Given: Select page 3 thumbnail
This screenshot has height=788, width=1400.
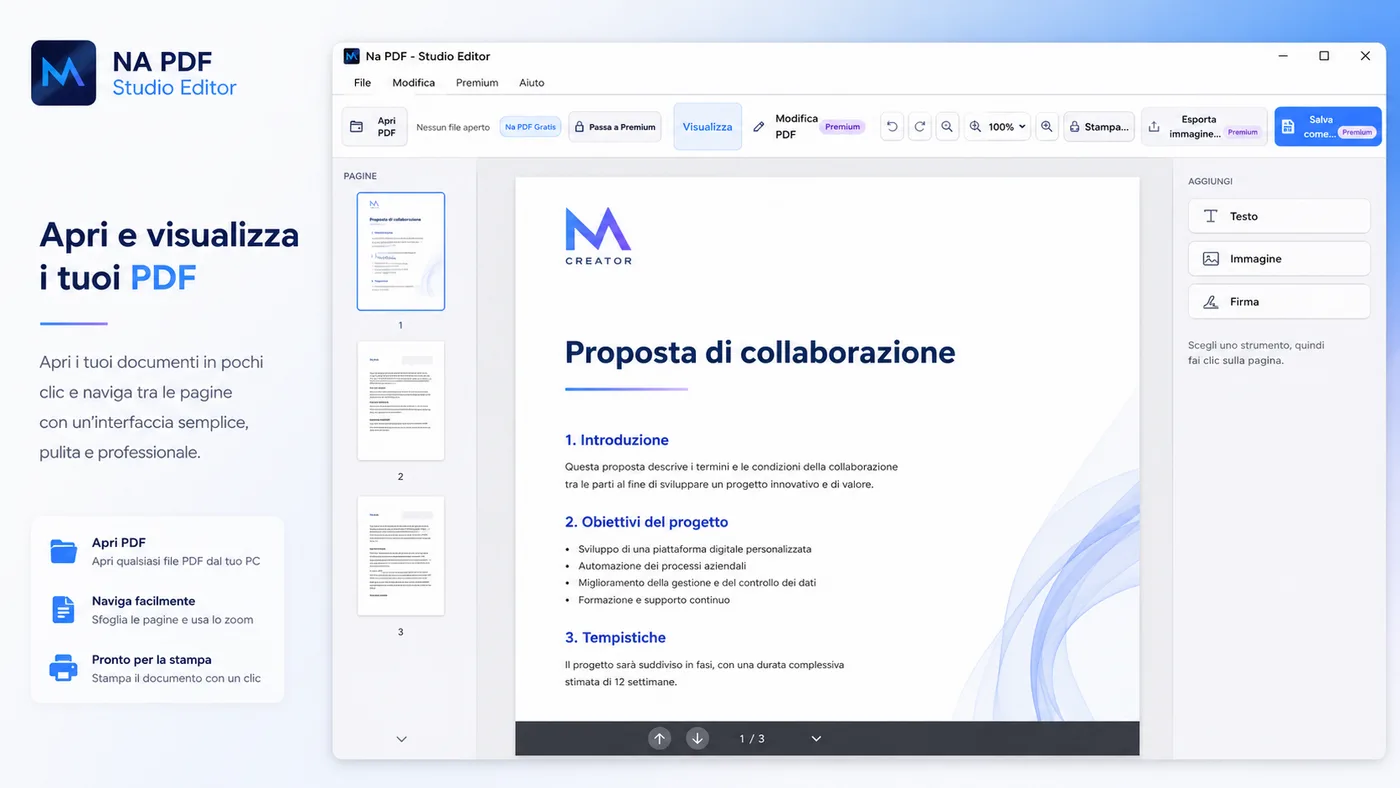Looking at the screenshot, I should pos(401,556).
